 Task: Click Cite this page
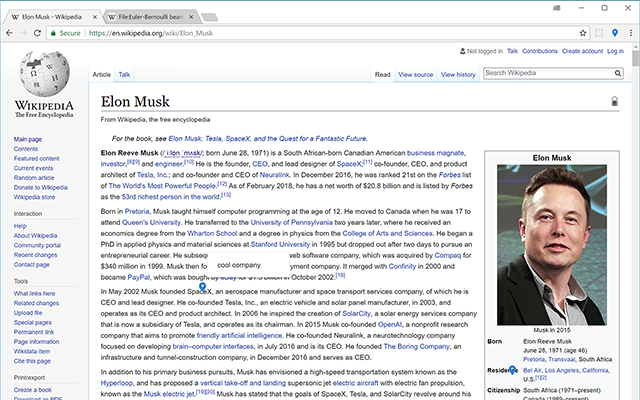coord(32,361)
